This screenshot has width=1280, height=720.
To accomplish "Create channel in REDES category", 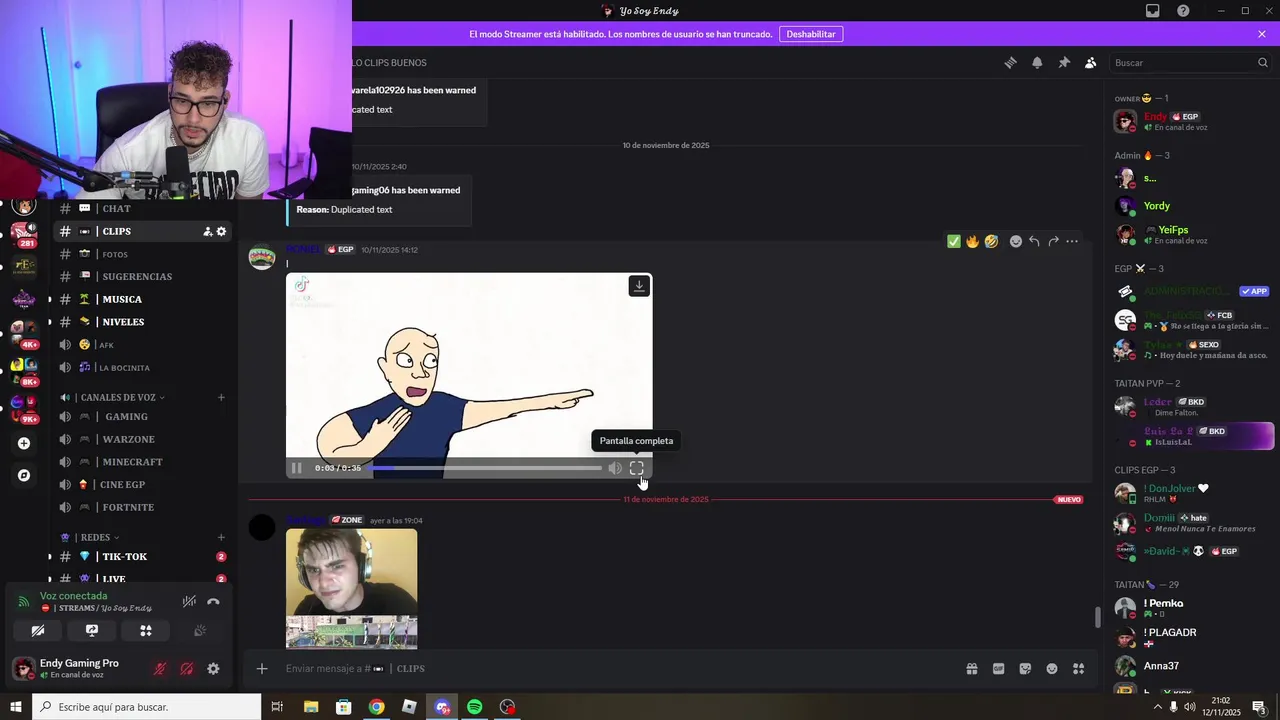I will pos(221,537).
